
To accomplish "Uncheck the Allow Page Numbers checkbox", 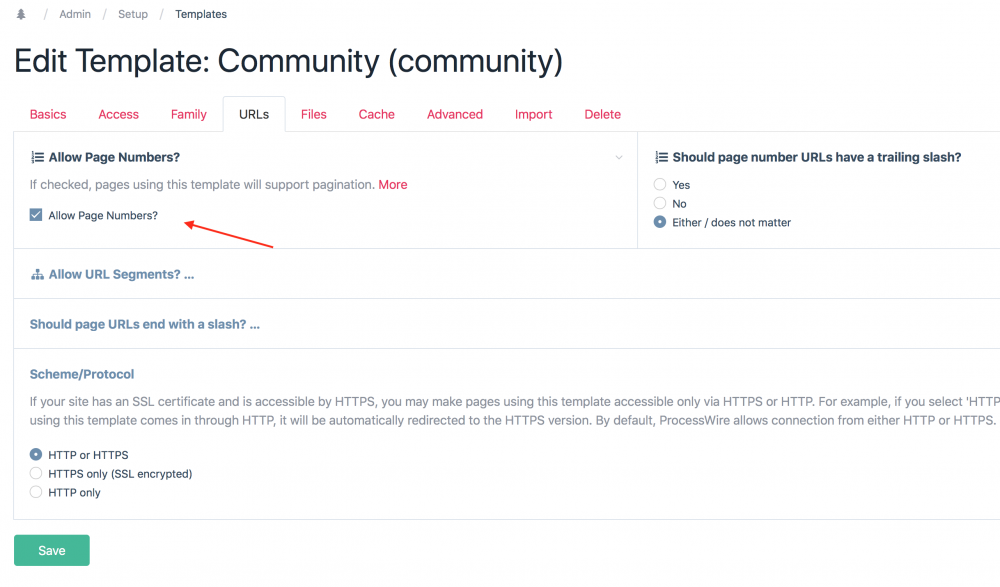I will [x=36, y=215].
